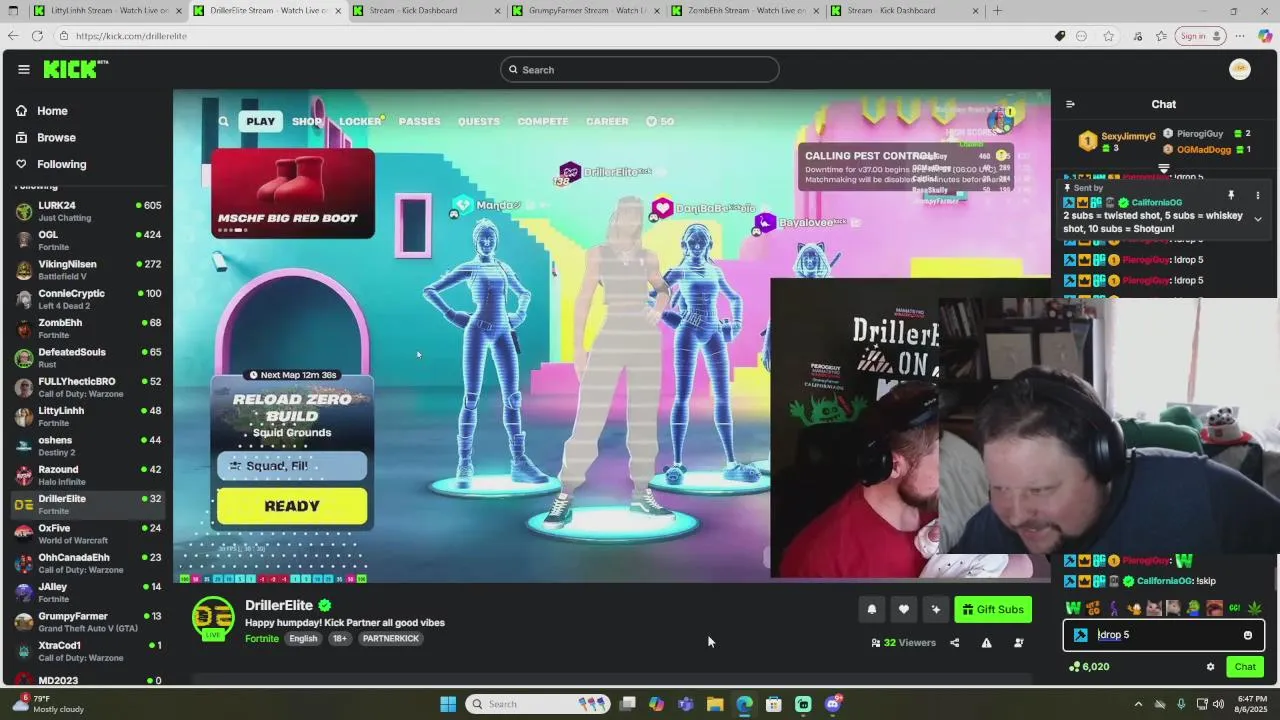Switch to ZombEhh Stream browser tab

[745, 11]
